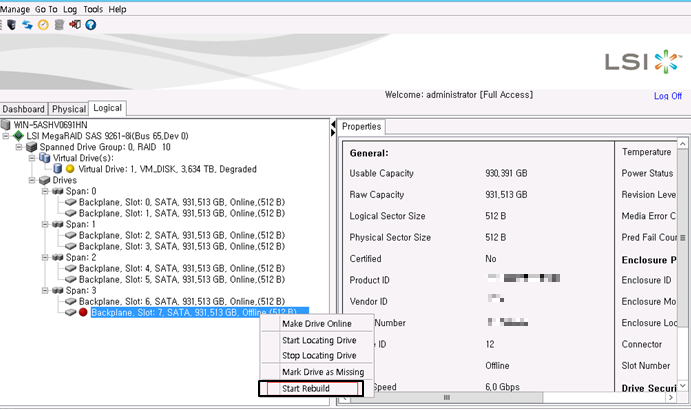Screen dimensions: 691x410
Task: Select Backplane Slot: 5 drive row
Action: coord(182,280)
